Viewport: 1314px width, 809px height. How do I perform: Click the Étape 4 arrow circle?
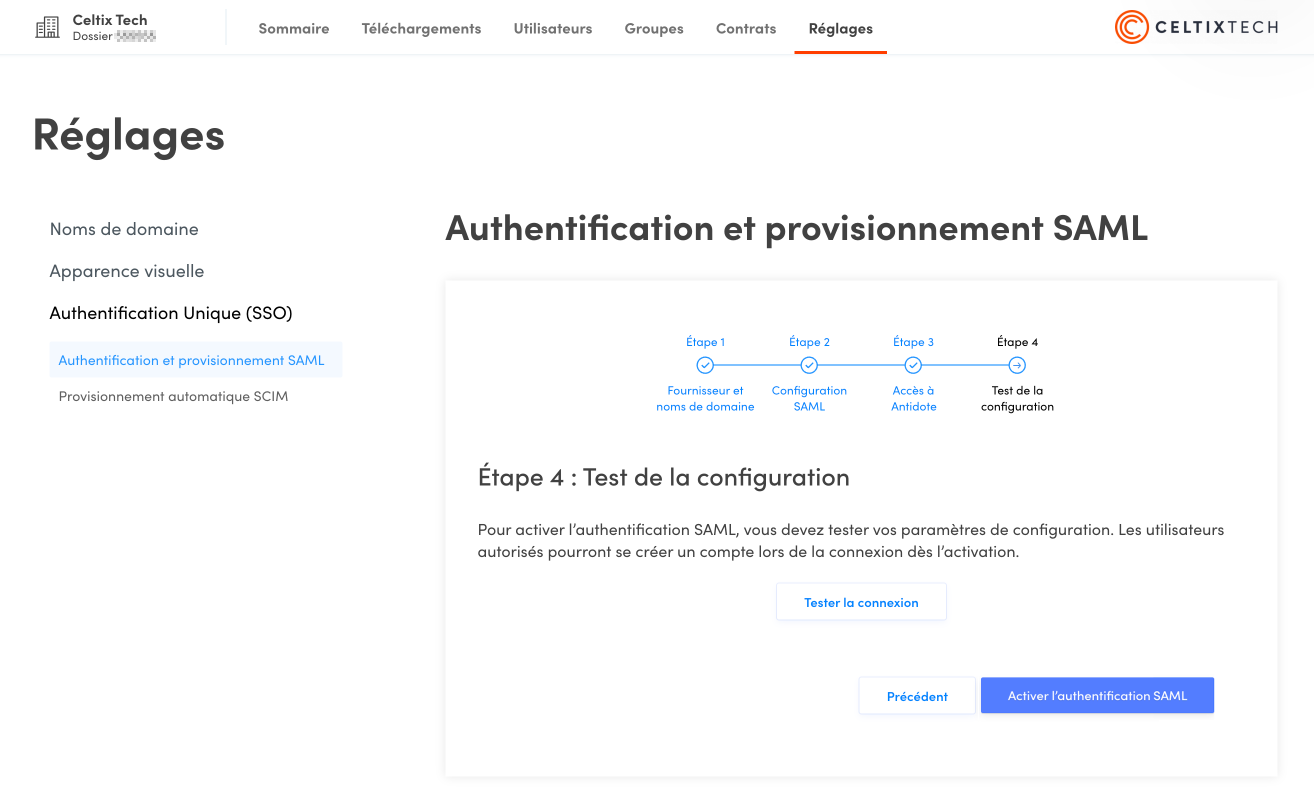tap(1017, 366)
